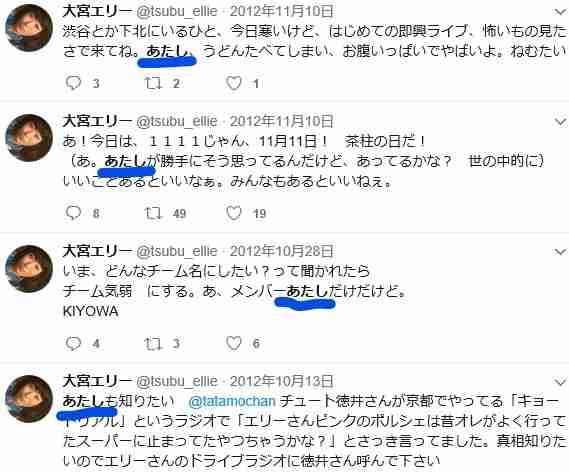Open the 2012年10月28日 timestamp link
Viewport: 569px width, 472px height.
pos(282,251)
